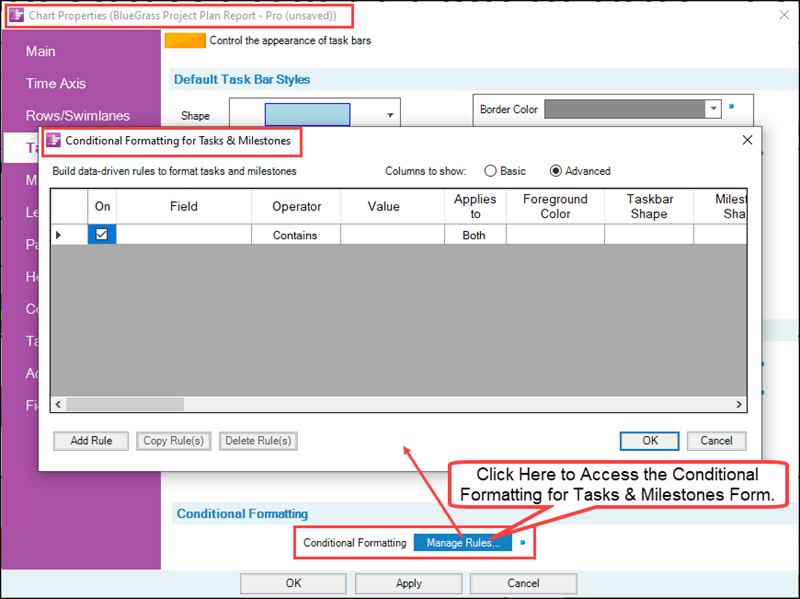Open the Border Color dropdown
Screen dimensions: 800x599
(714, 107)
